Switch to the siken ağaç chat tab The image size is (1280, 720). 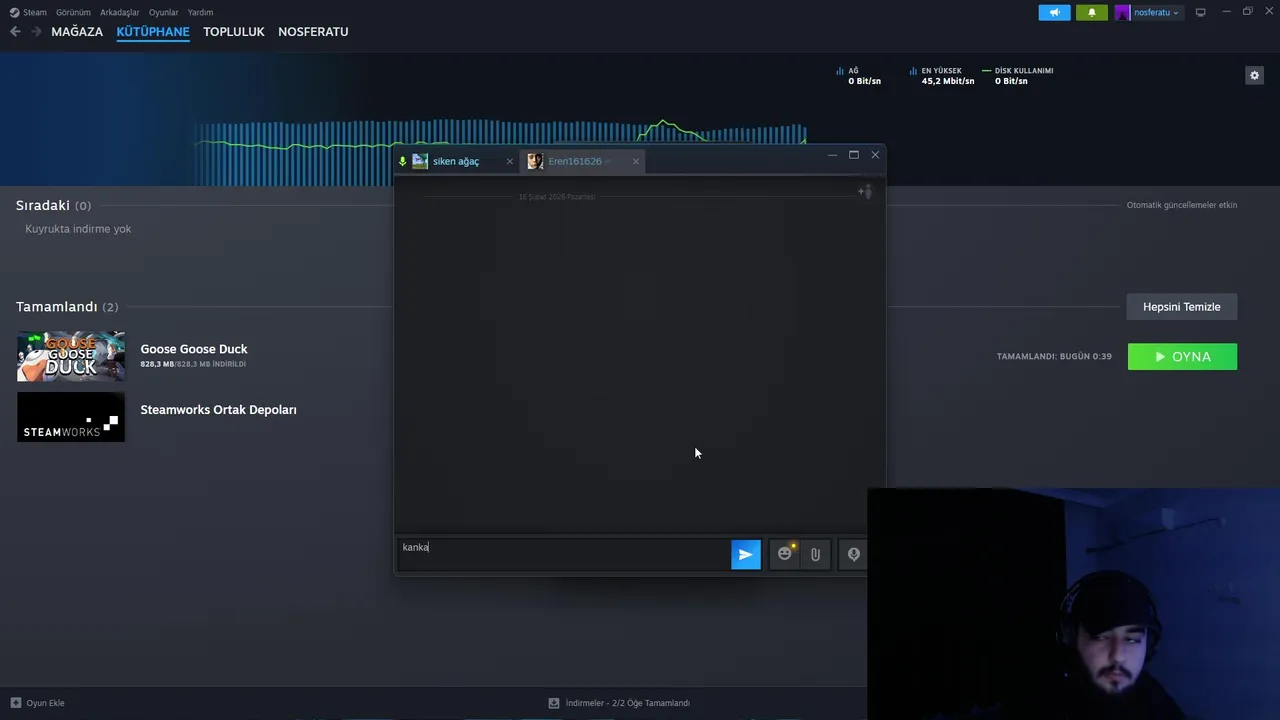tap(456, 161)
